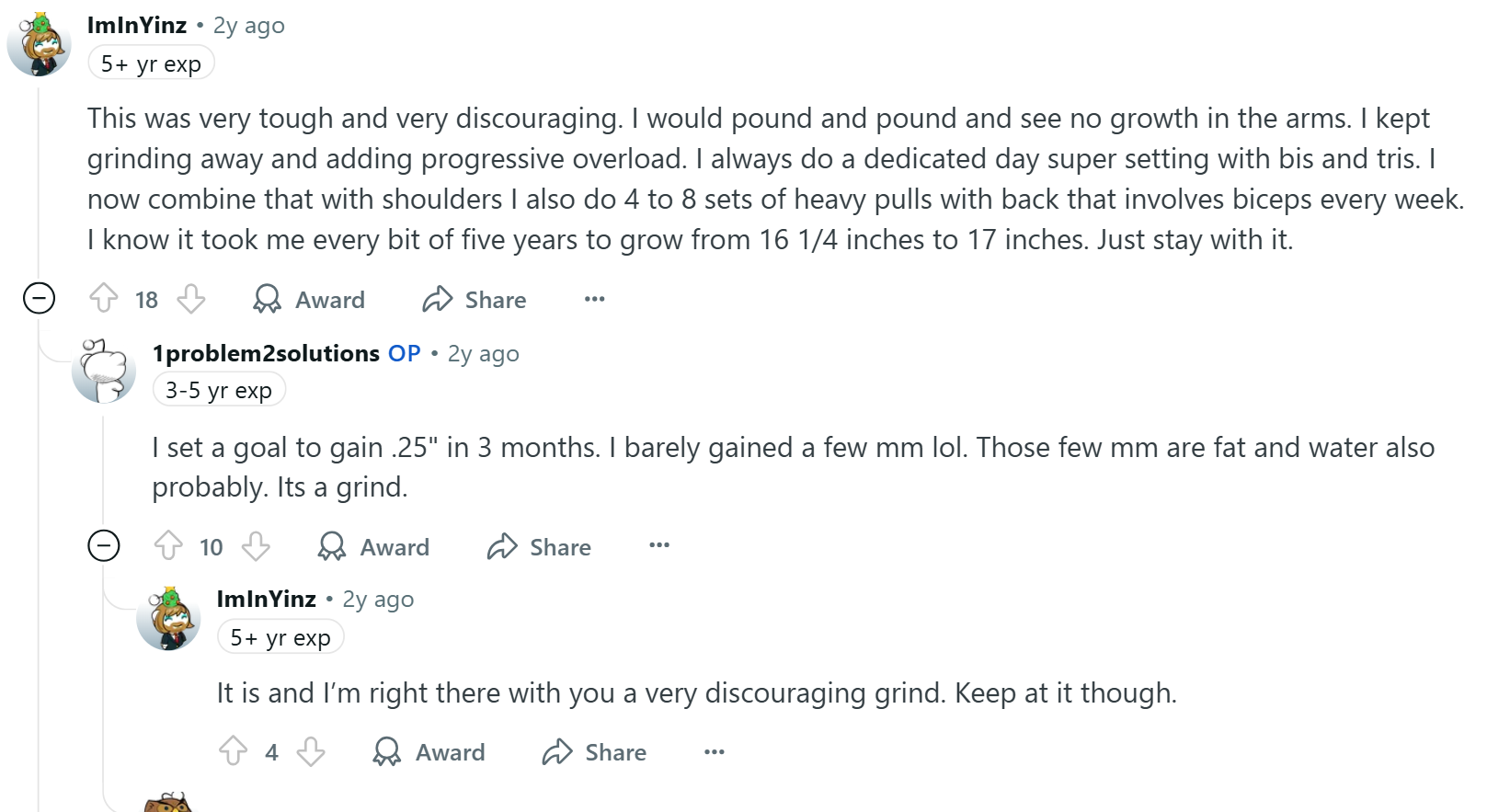Open 1problem2solutions' user profile link
The image size is (1510, 812).
266,354
